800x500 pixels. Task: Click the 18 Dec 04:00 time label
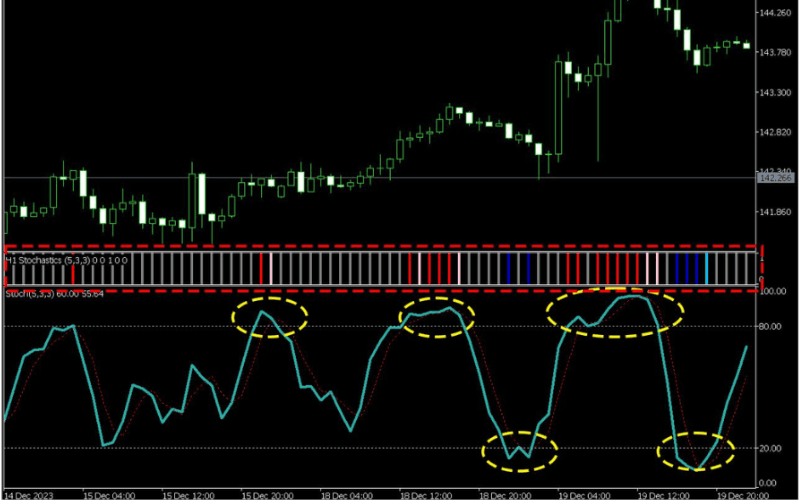pos(346,495)
